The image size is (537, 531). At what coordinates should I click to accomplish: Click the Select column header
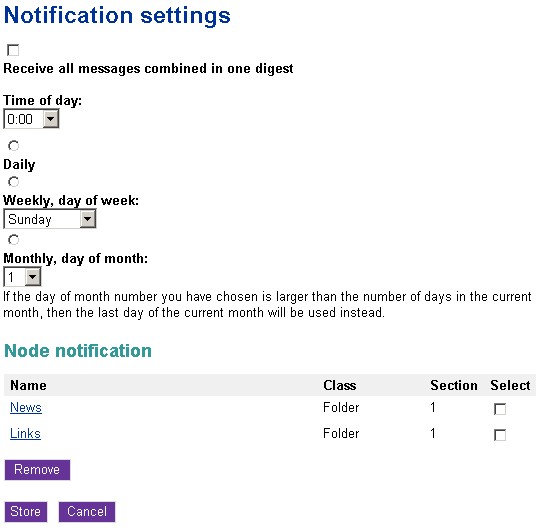click(510, 385)
